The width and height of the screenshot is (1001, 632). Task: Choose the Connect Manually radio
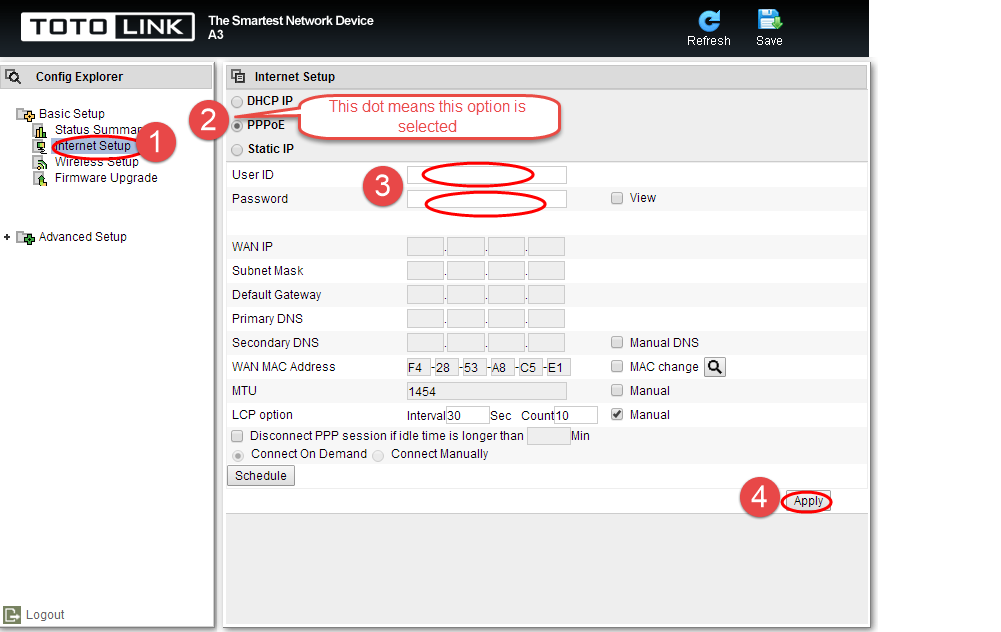378,456
